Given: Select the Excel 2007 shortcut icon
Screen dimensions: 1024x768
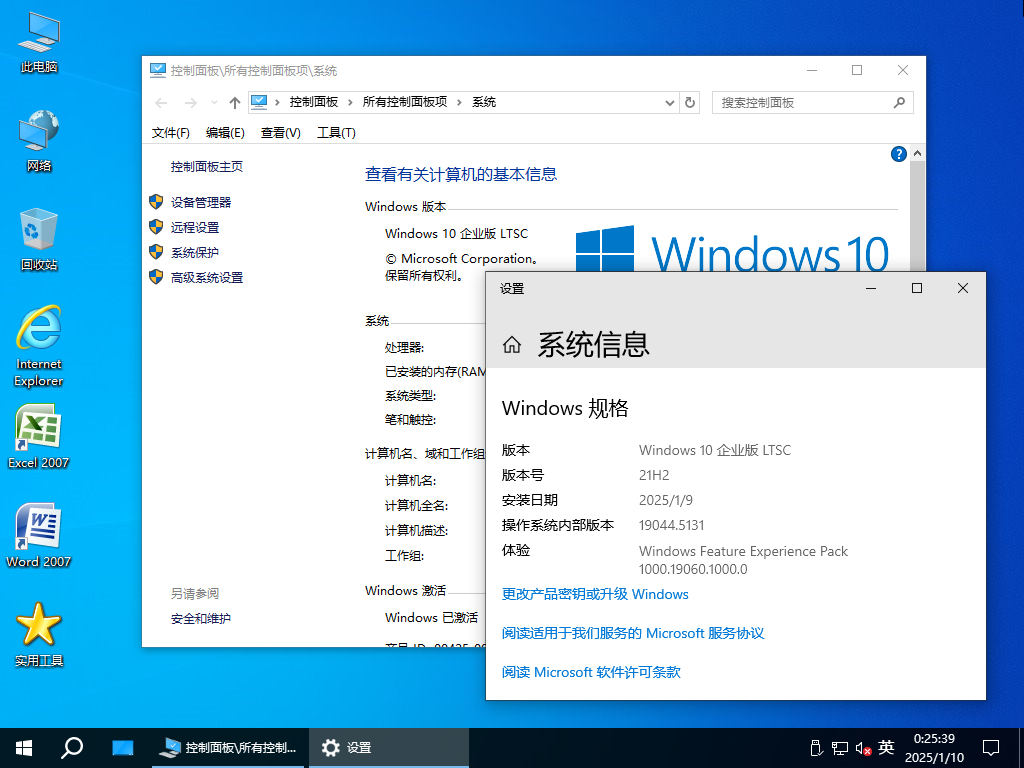Looking at the screenshot, I should point(39,437).
